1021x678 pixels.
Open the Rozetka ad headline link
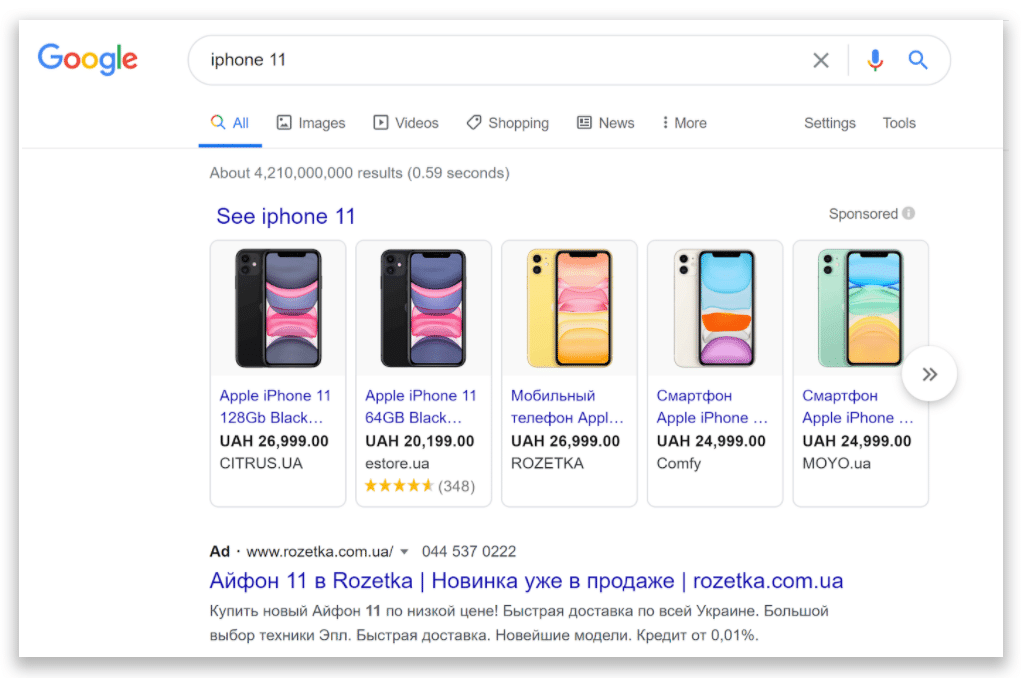point(526,581)
